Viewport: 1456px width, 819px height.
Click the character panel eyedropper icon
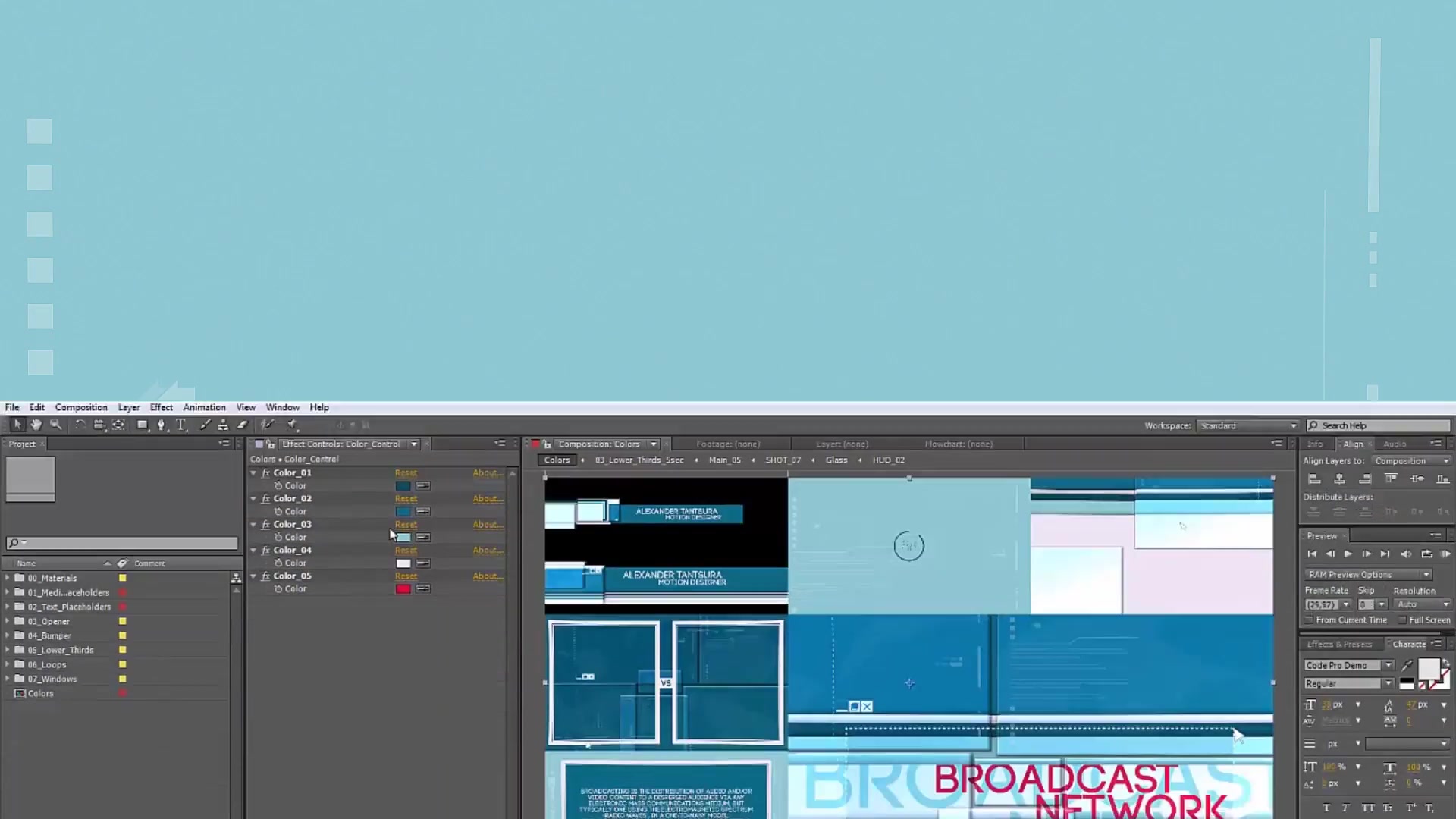[1407, 665]
